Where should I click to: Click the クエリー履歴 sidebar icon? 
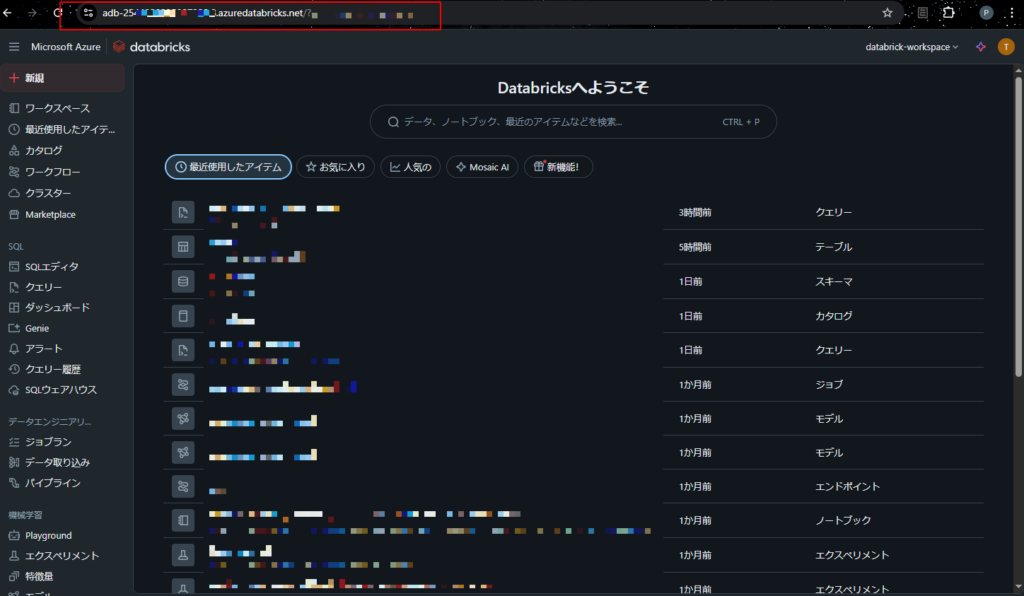tap(14, 369)
